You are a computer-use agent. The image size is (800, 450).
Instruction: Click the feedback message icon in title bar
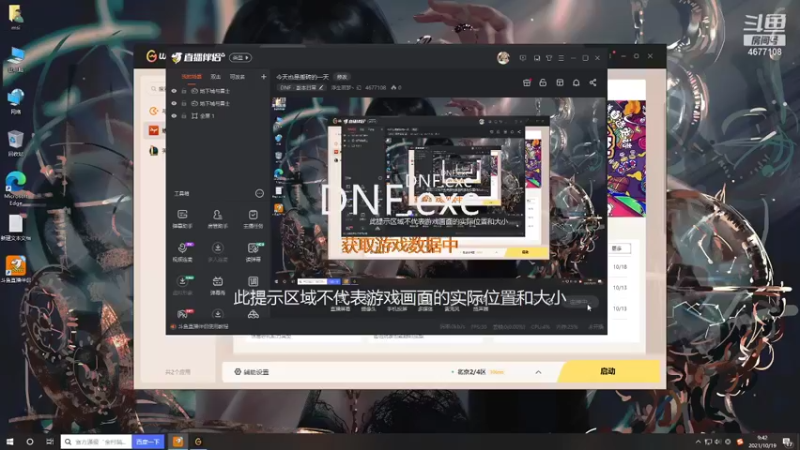point(523,58)
